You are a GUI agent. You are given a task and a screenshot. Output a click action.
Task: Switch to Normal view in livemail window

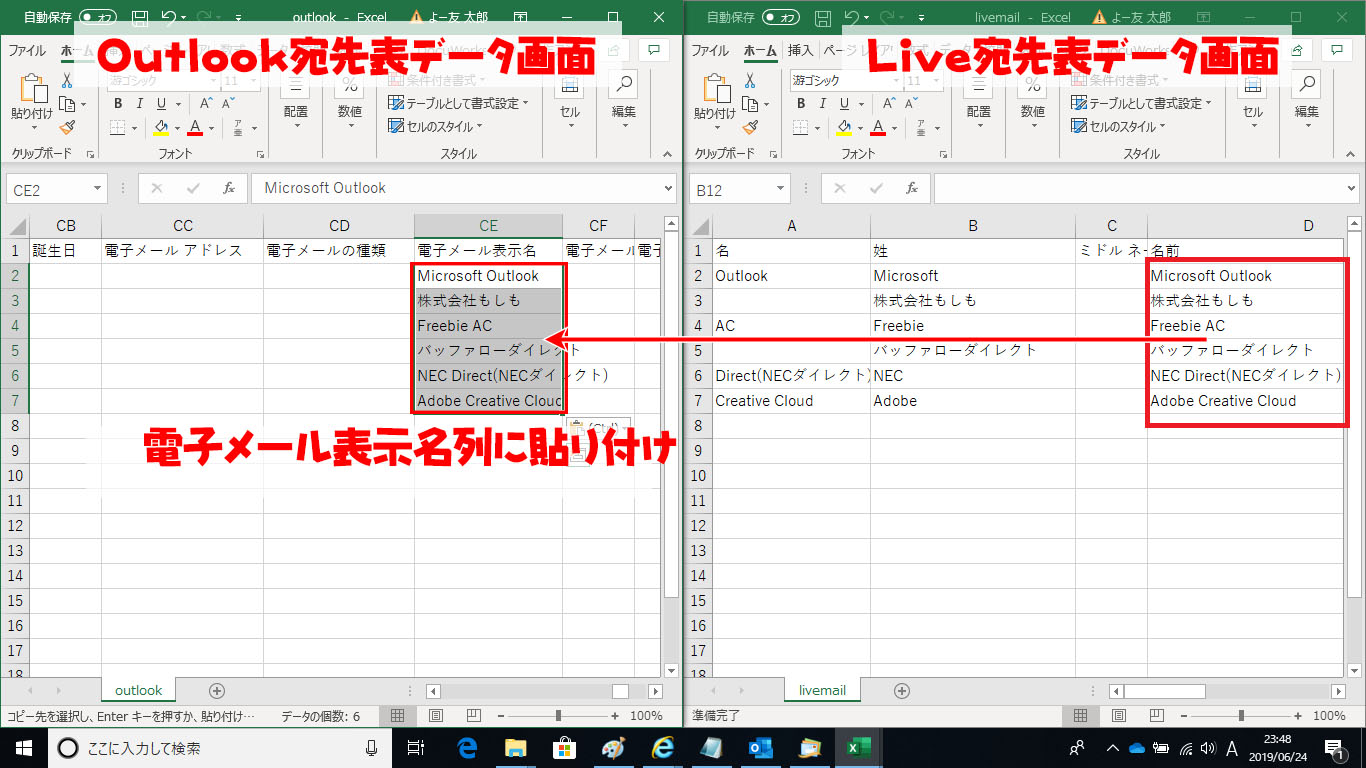[x=1080, y=716]
